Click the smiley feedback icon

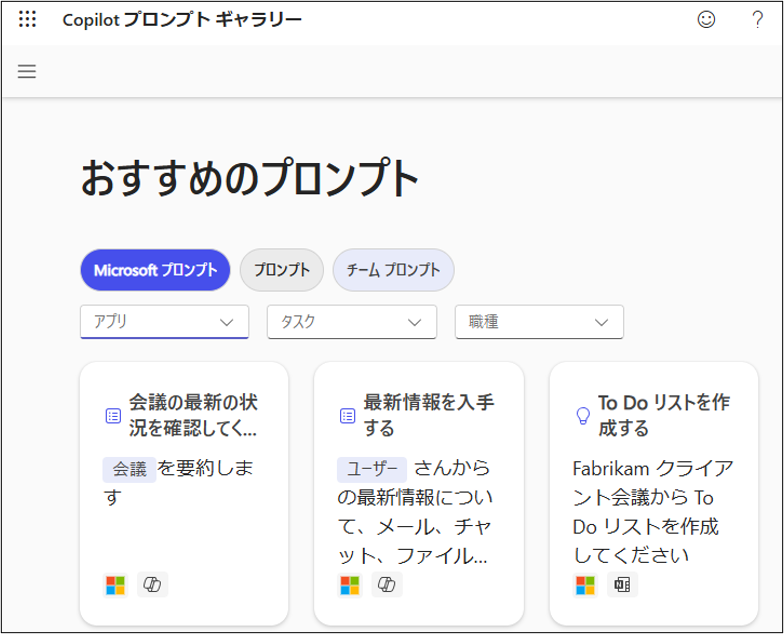click(x=706, y=20)
